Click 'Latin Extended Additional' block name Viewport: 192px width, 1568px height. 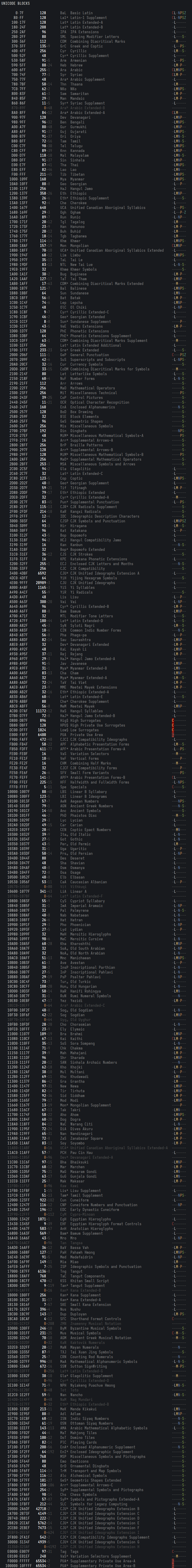coord(96,345)
